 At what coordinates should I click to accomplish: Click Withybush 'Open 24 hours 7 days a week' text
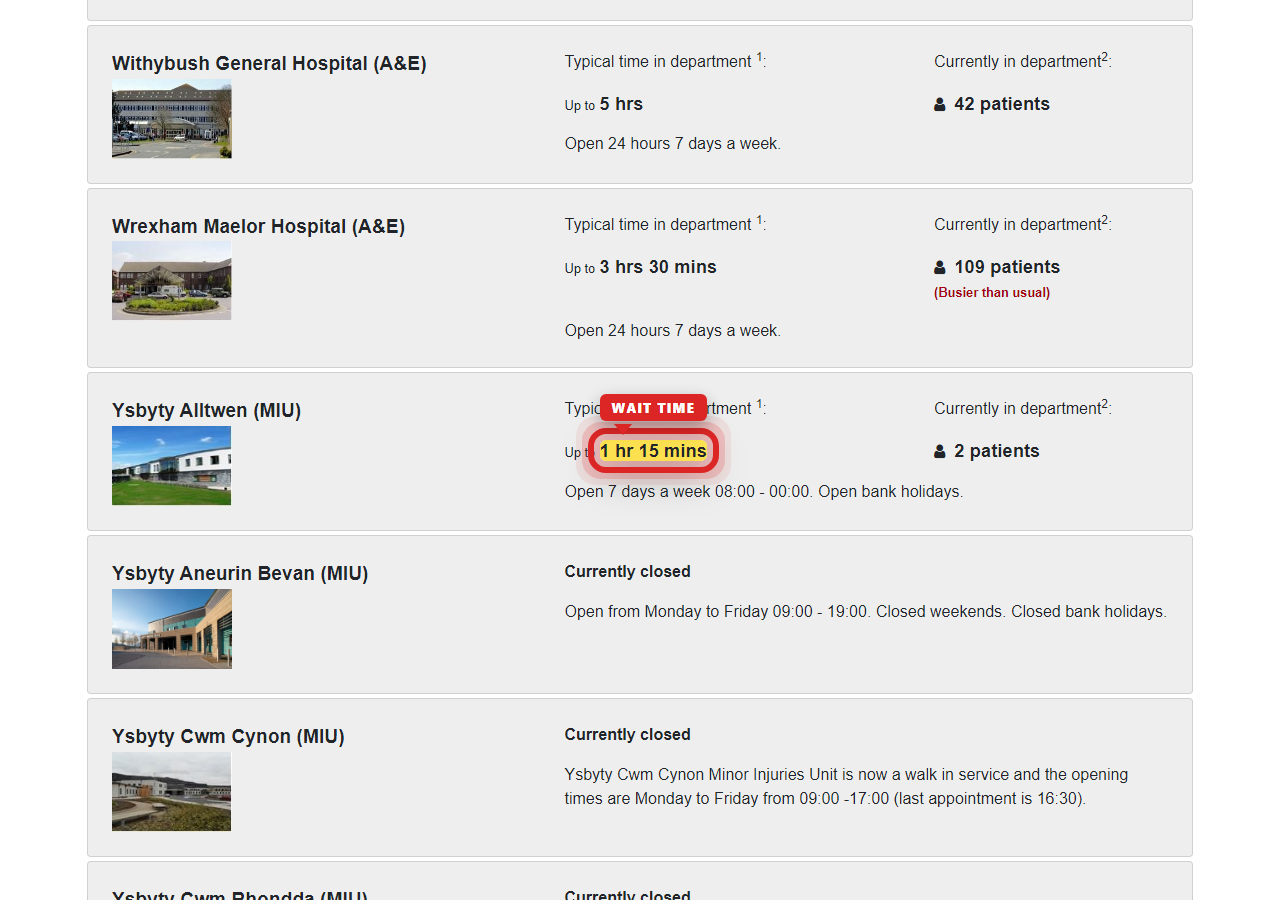click(673, 143)
